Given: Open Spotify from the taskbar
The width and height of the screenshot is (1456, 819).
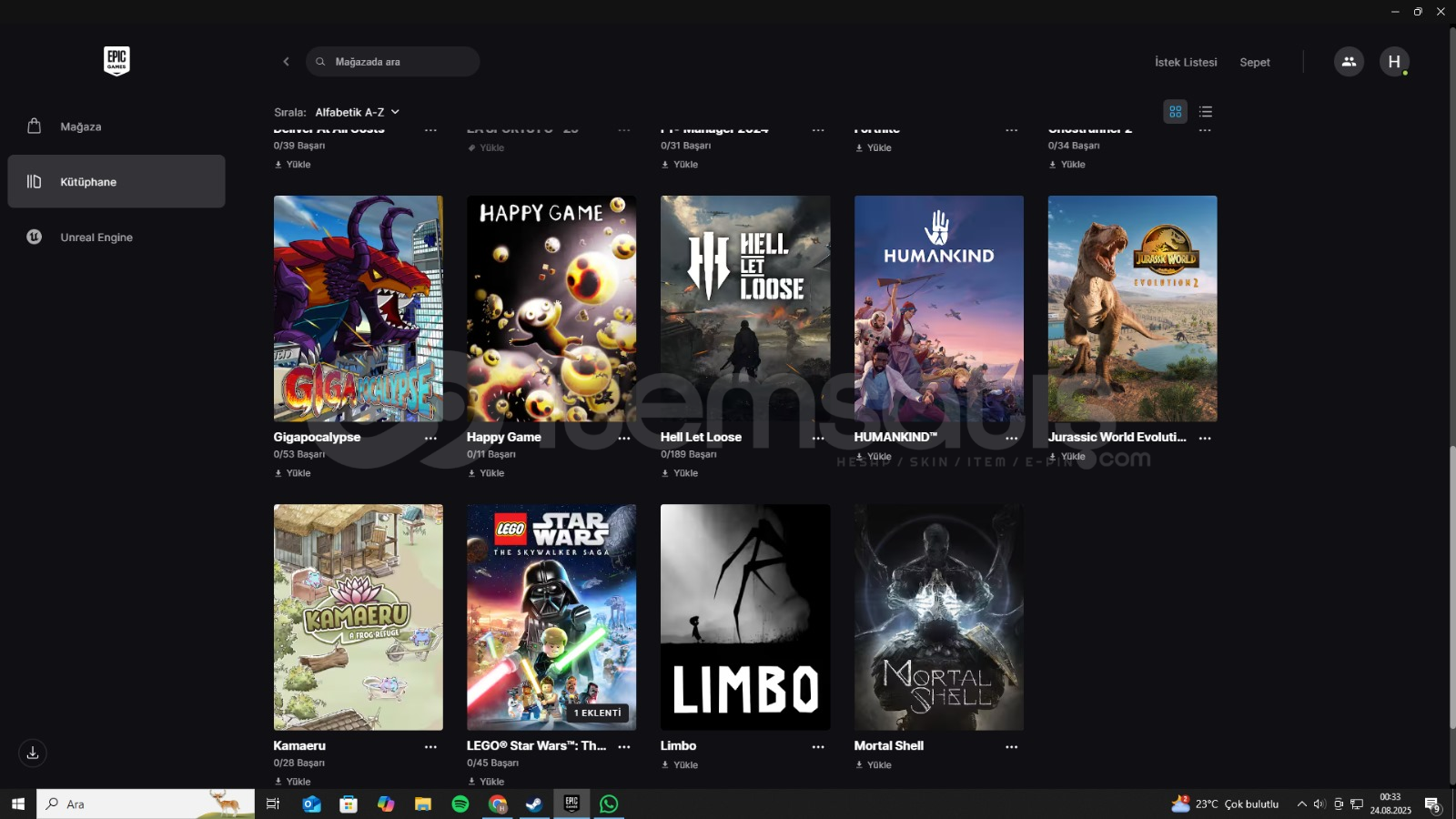Looking at the screenshot, I should 460,804.
